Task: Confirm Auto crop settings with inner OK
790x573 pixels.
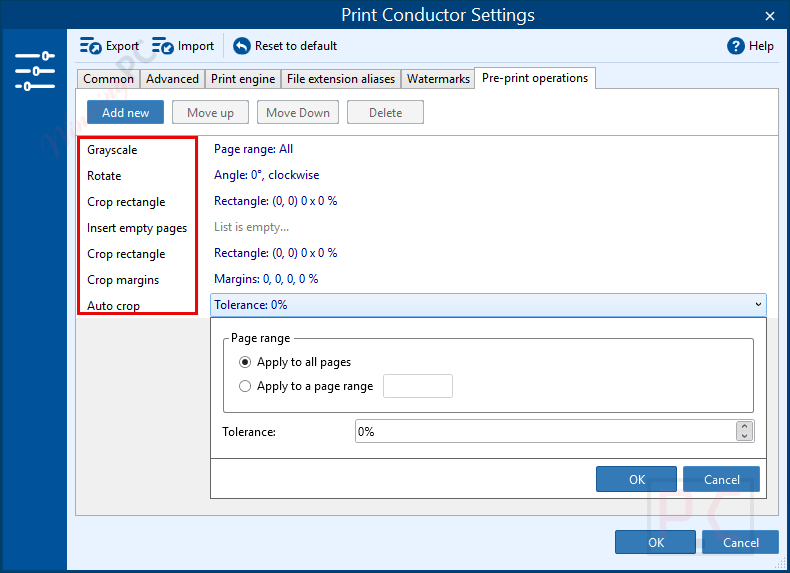Action: 636,479
